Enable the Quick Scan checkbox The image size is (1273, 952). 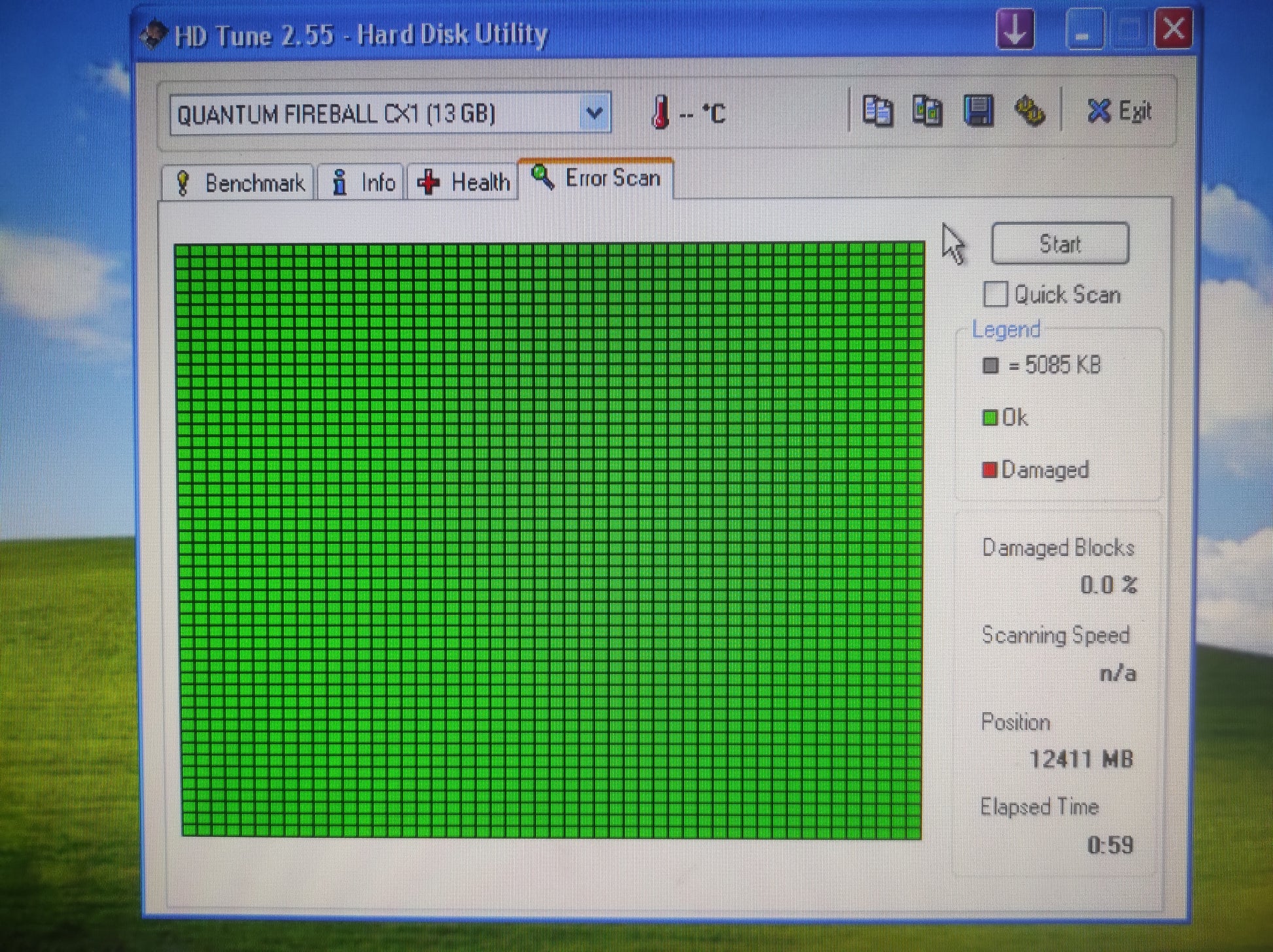(995, 294)
